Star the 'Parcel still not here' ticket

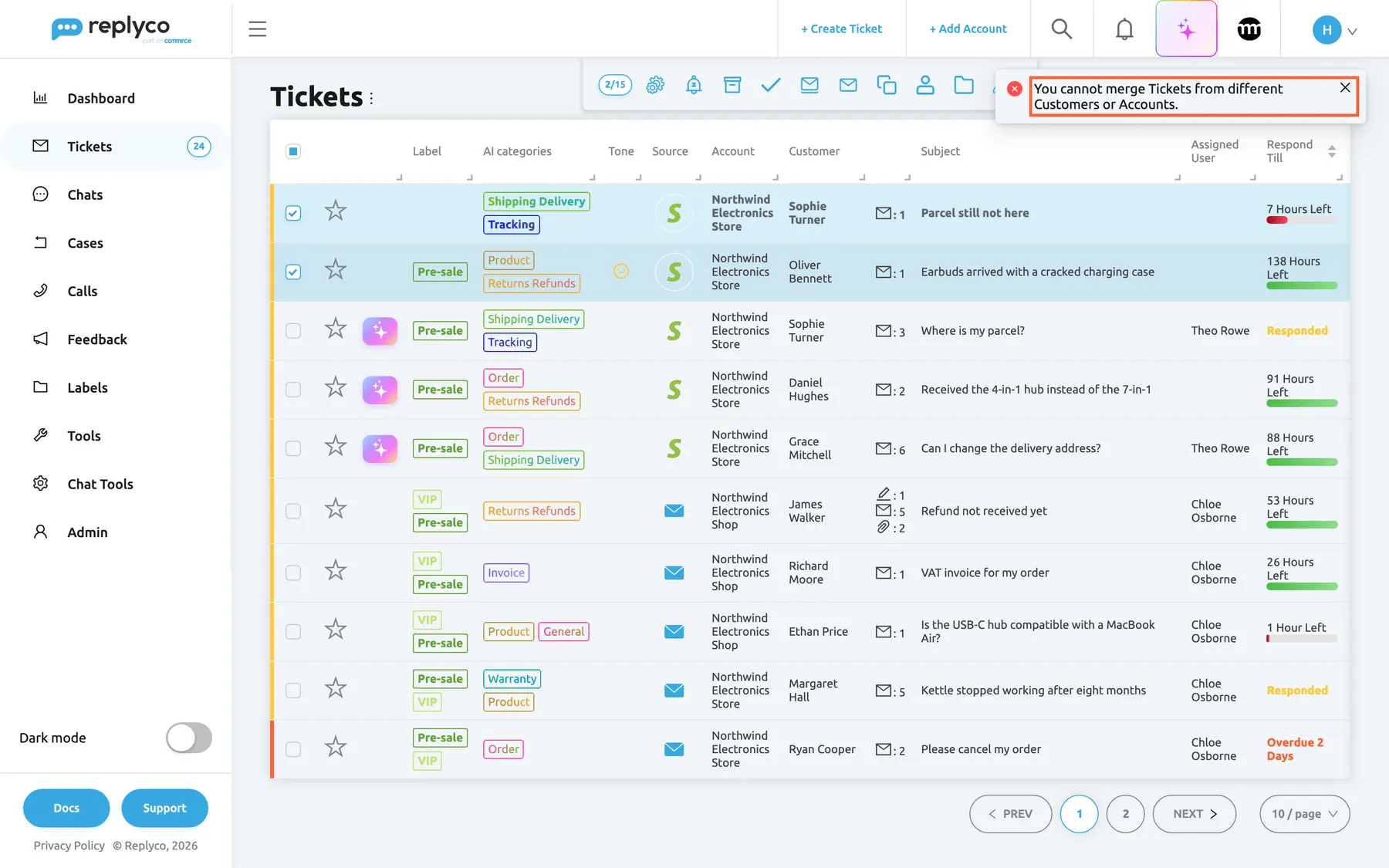tap(335, 211)
